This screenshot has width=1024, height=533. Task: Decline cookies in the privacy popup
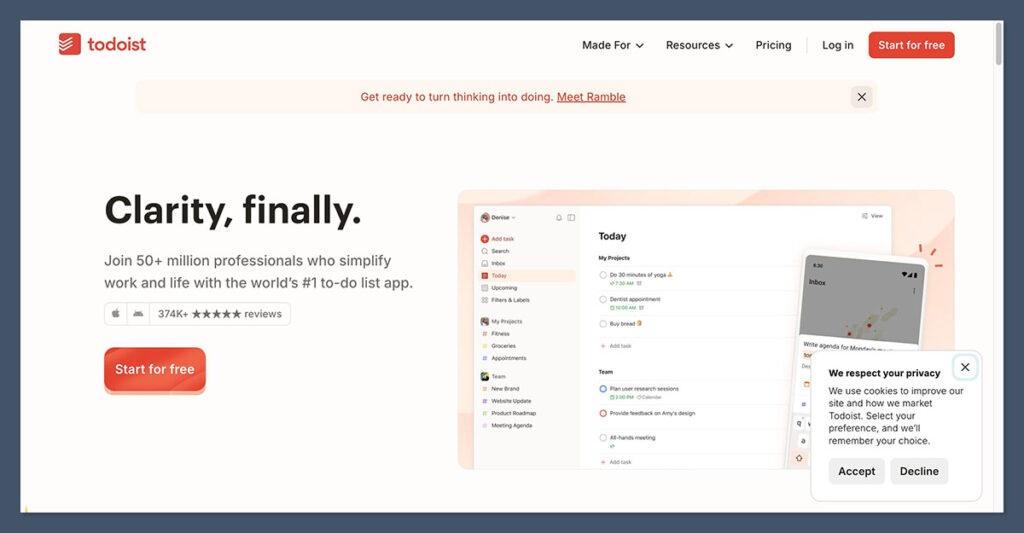coord(919,471)
